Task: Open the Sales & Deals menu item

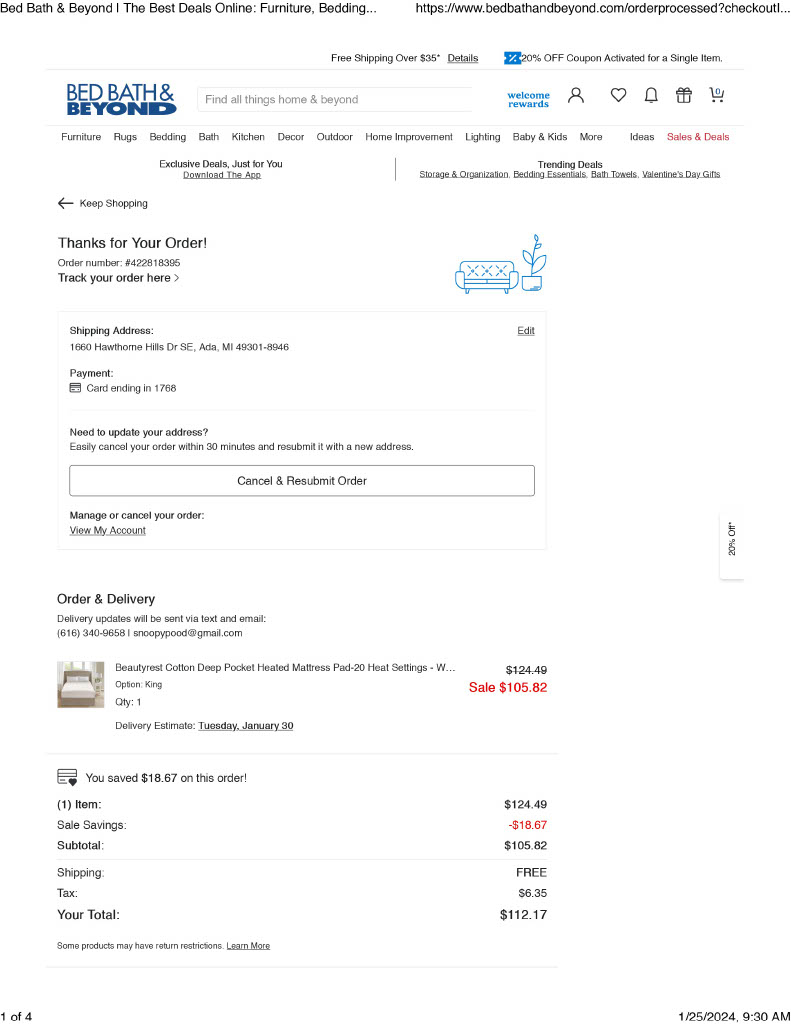Action: 698,137
